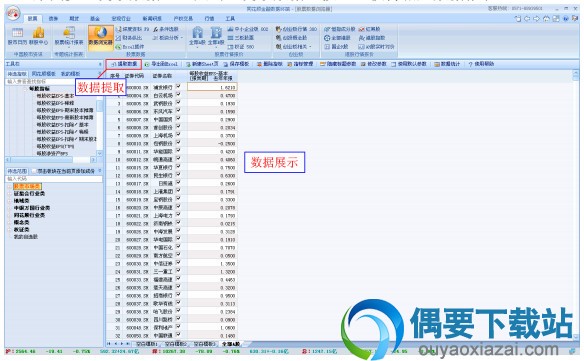Click 隐藏标题参数 in the toolbar

point(338,64)
